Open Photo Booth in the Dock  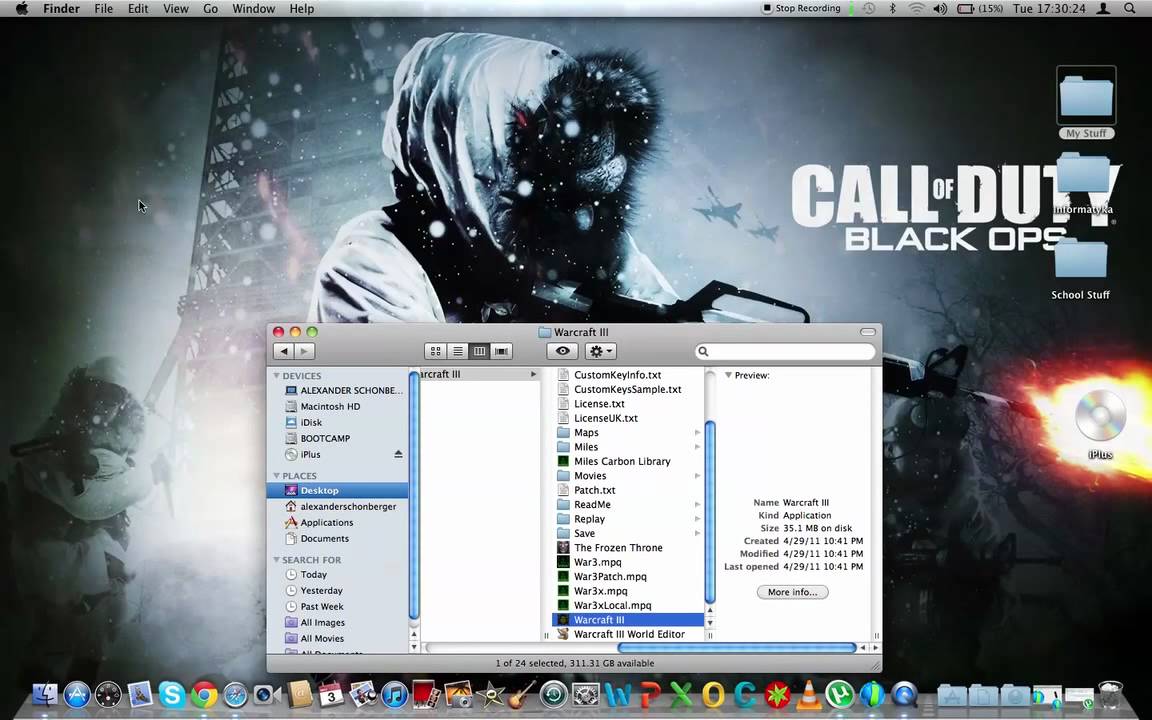pyautogui.click(x=426, y=694)
